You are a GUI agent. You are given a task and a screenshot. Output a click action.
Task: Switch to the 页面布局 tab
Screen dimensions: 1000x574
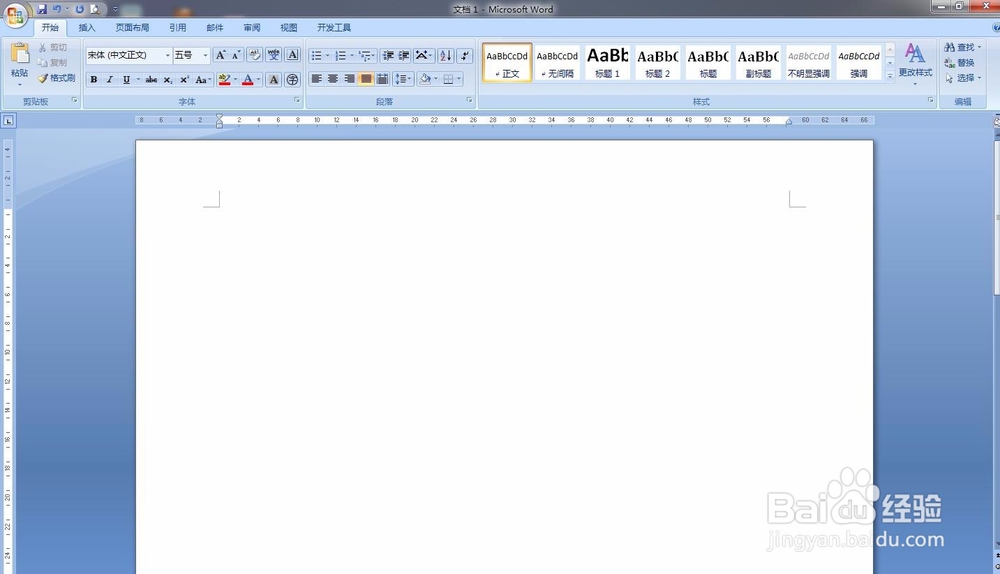132,27
